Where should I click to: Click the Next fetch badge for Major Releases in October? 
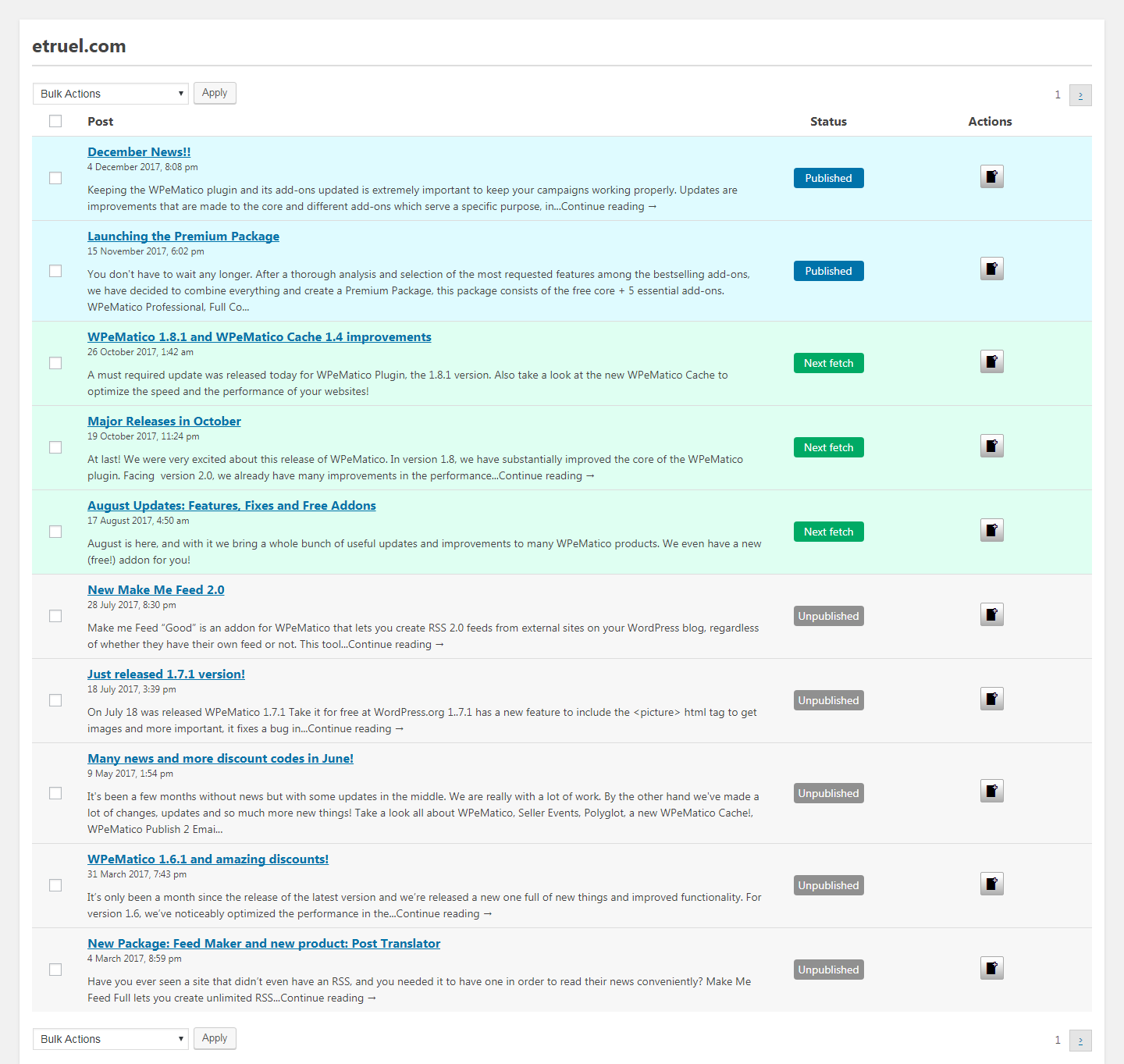(x=828, y=447)
